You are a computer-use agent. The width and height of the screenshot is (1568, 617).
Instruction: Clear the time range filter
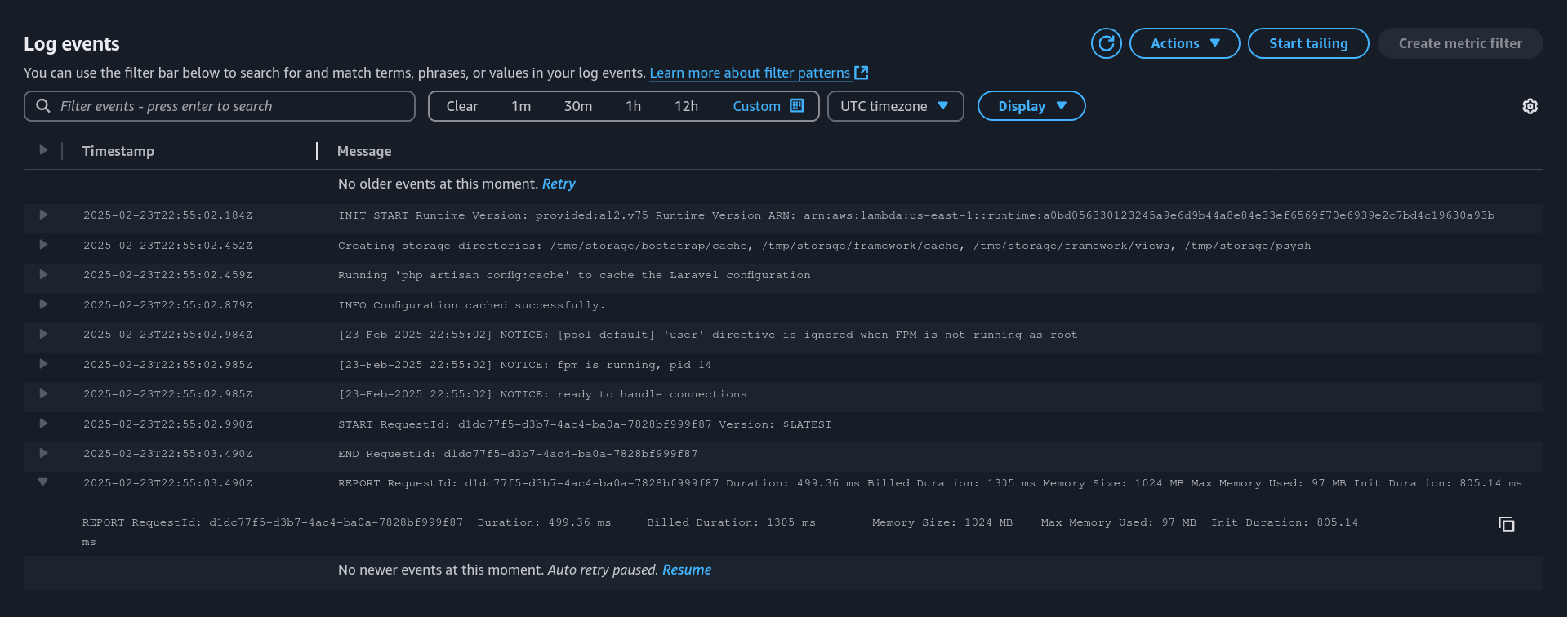click(461, 106)
